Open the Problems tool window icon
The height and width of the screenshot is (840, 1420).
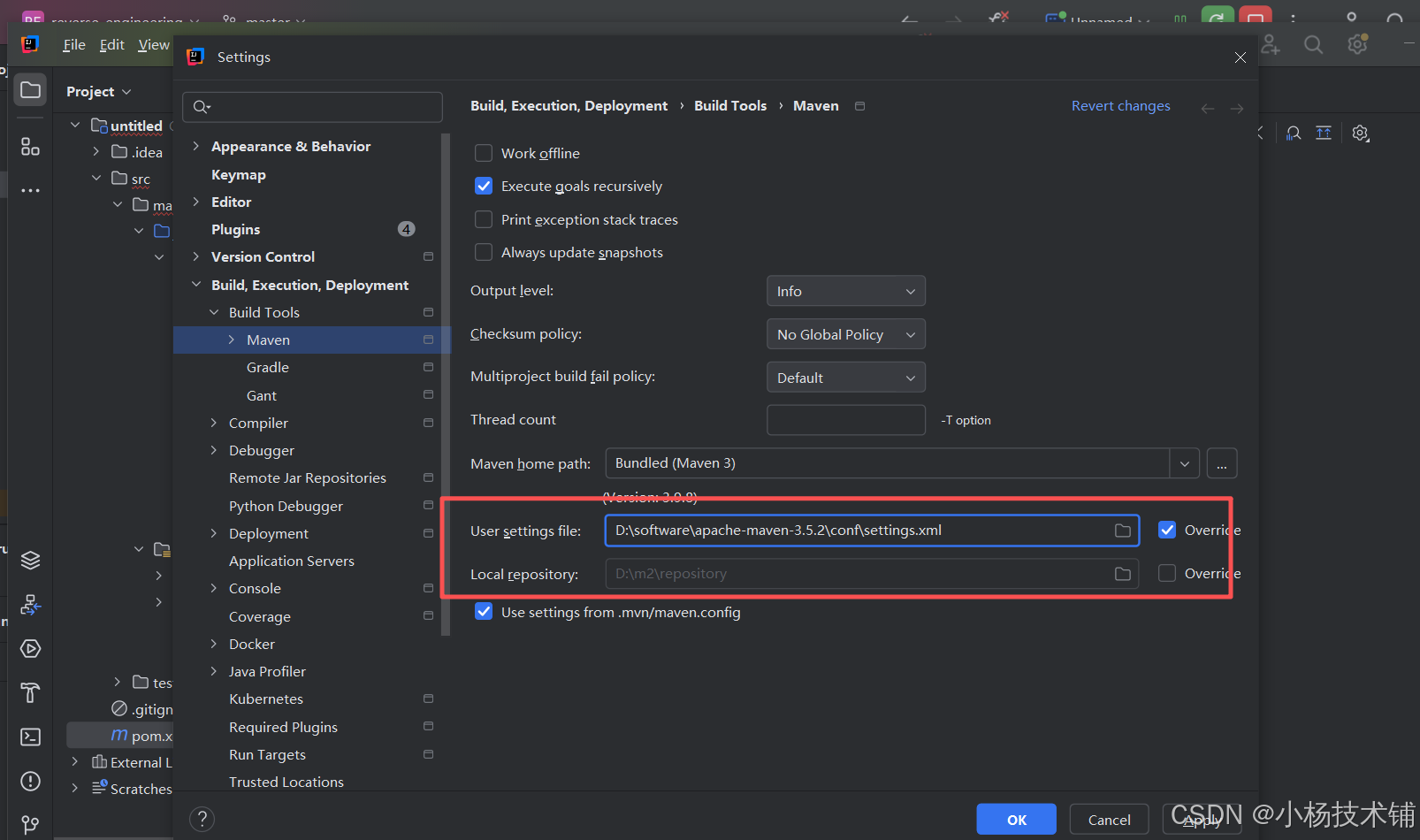tap(30, 781)
